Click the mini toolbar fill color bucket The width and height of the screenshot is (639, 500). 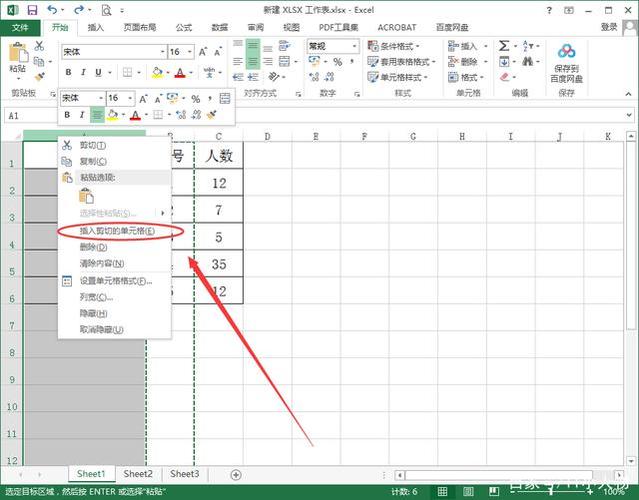coord(112,115)
